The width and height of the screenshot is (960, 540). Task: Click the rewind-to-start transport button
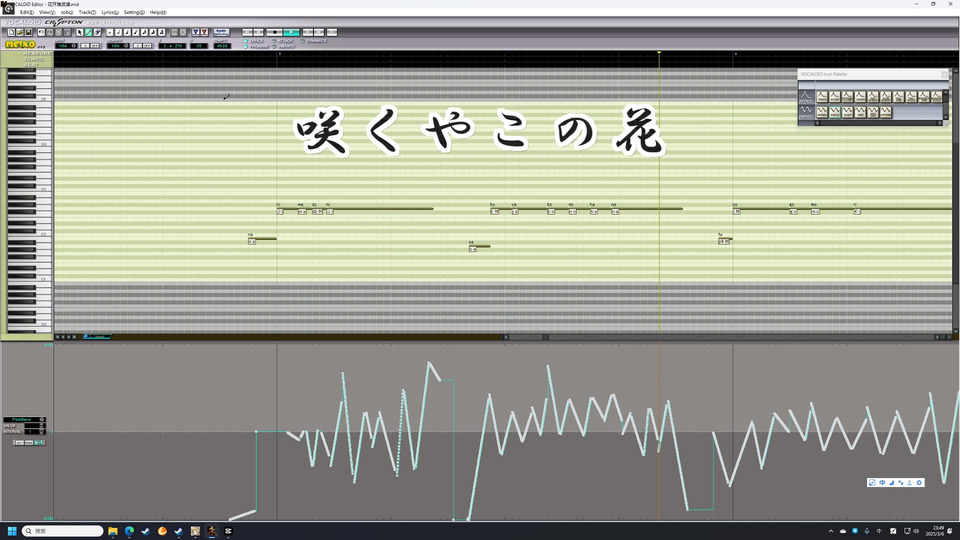coord(247,32)
